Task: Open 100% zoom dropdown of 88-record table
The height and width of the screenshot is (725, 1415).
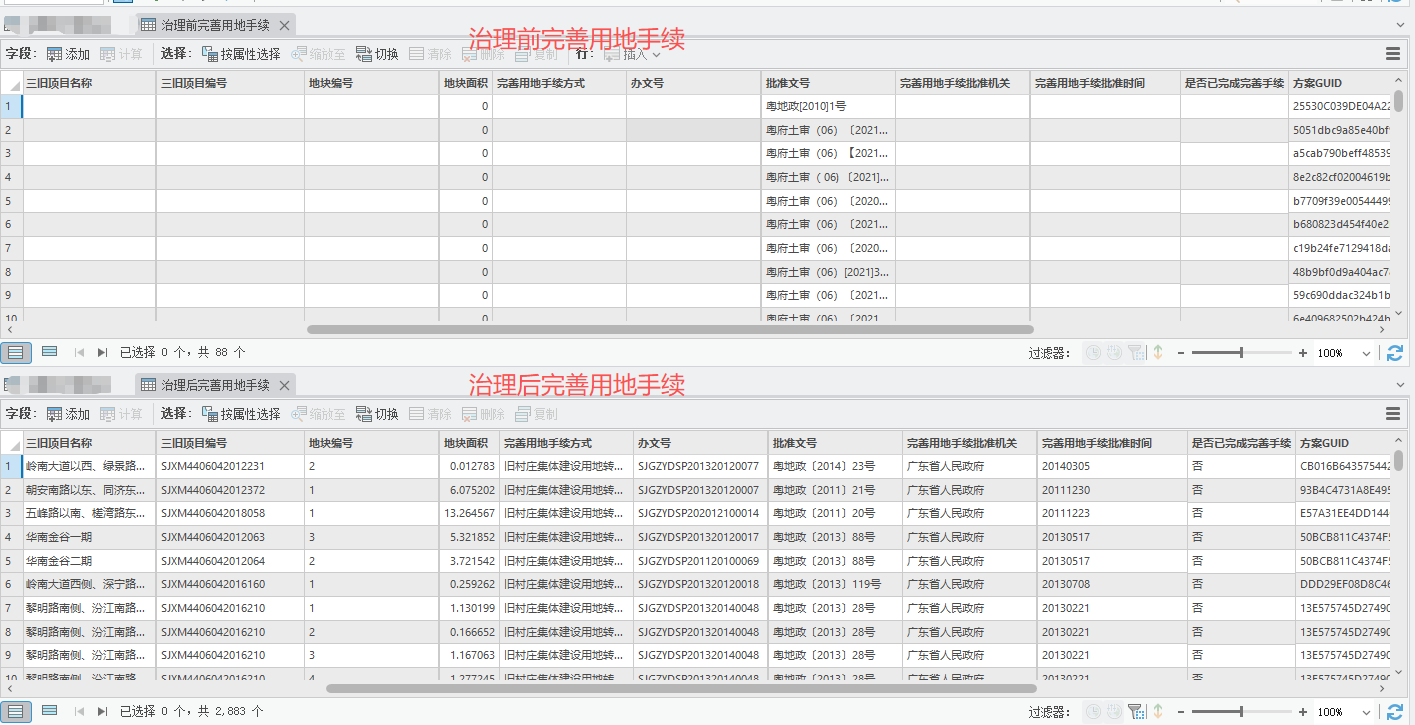Action: (1366, 353)
